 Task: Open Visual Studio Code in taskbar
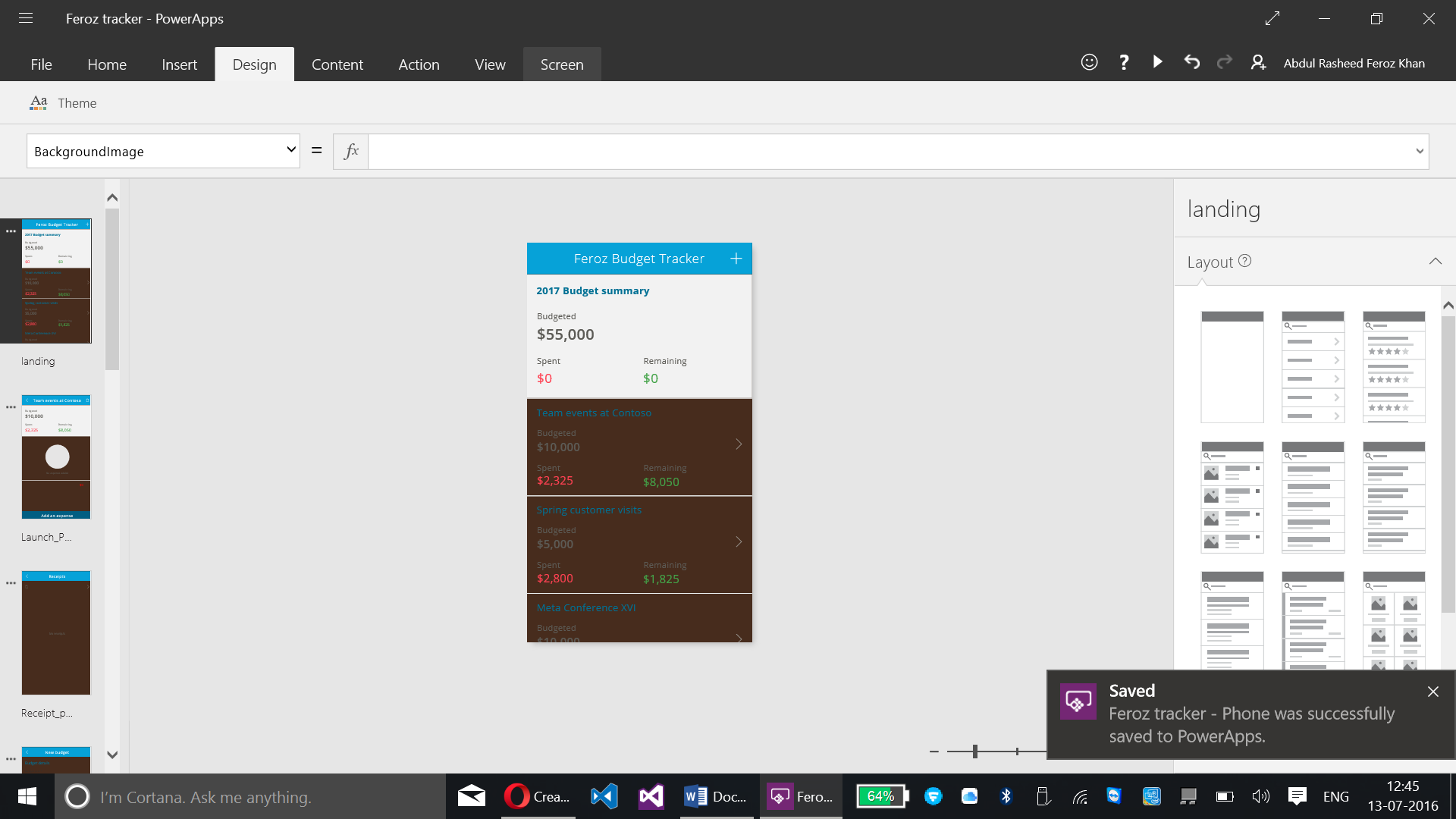click(x=604, y=796)
